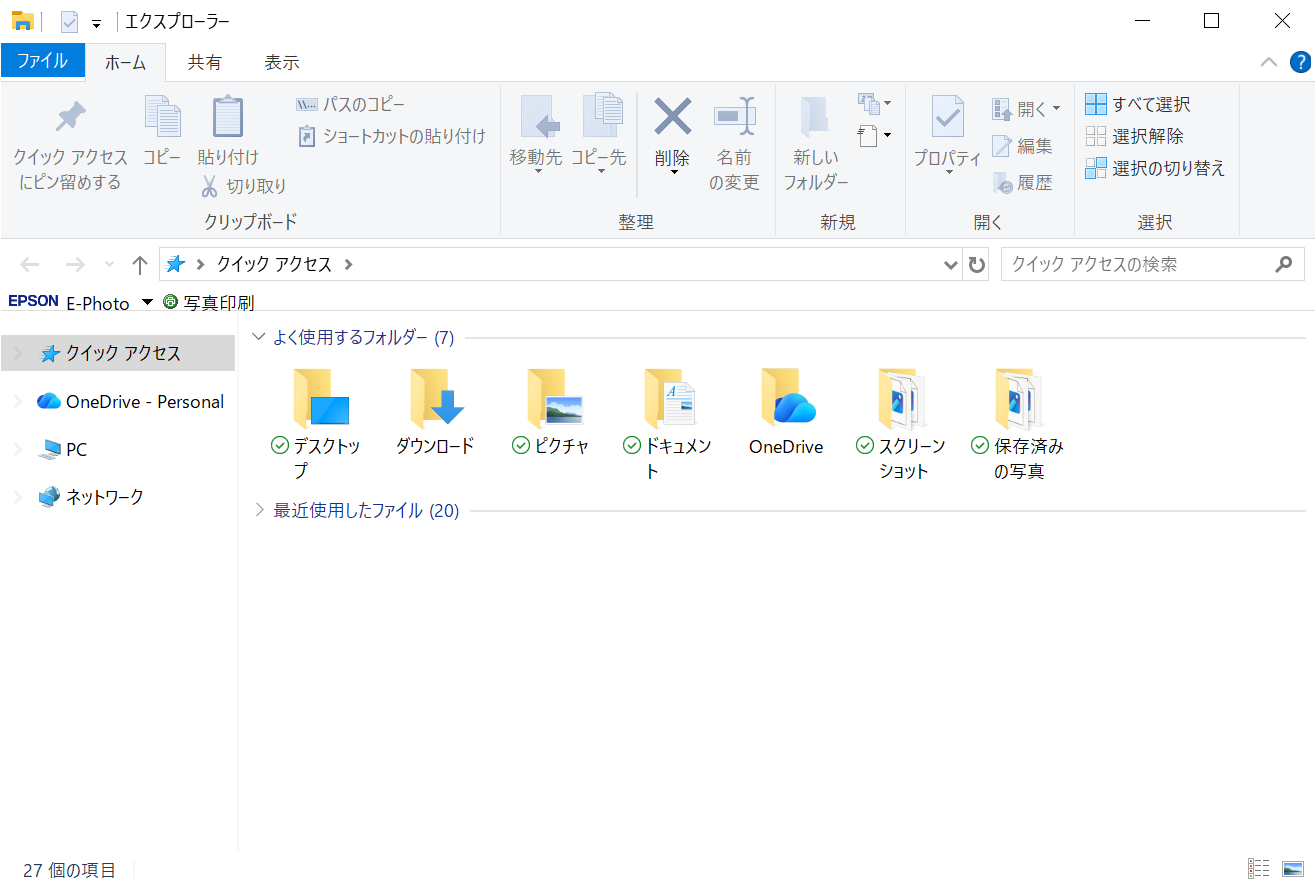Click the Pin to Quick Access icon
Image resolution: width=1315 pixels, height=883 pixels.
click(69, 119)
